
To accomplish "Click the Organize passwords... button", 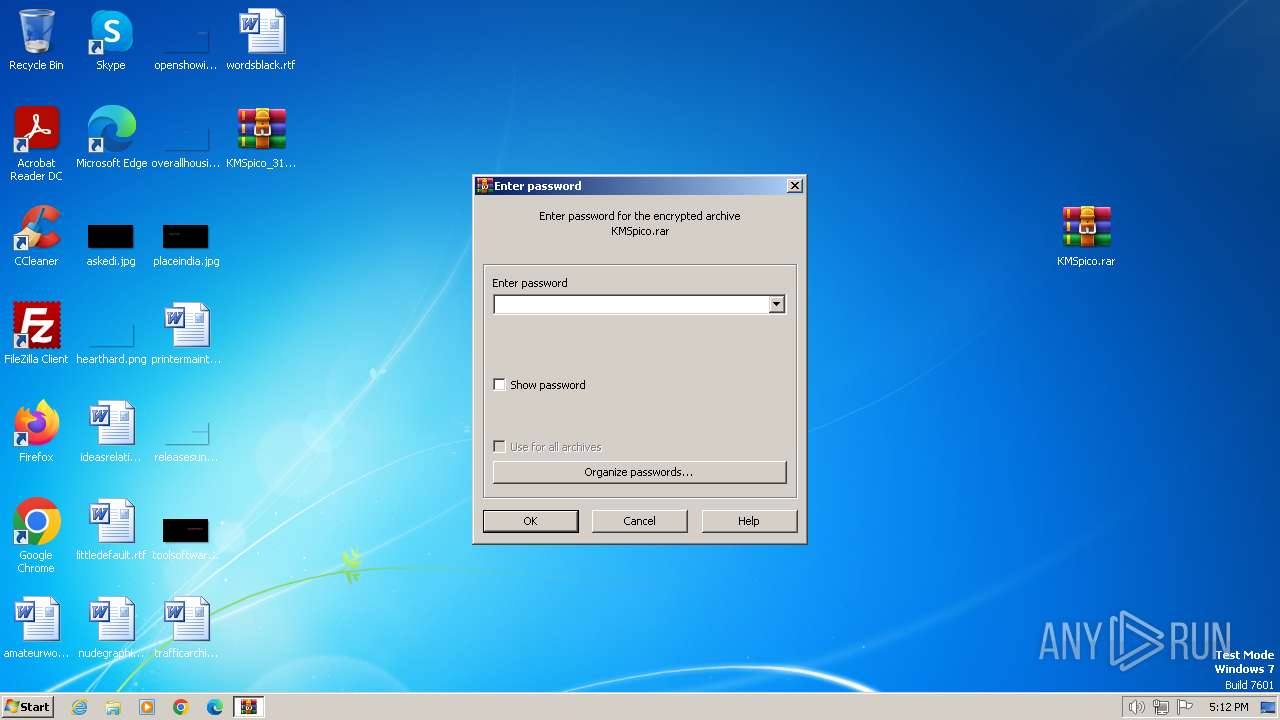I will 639,472.
